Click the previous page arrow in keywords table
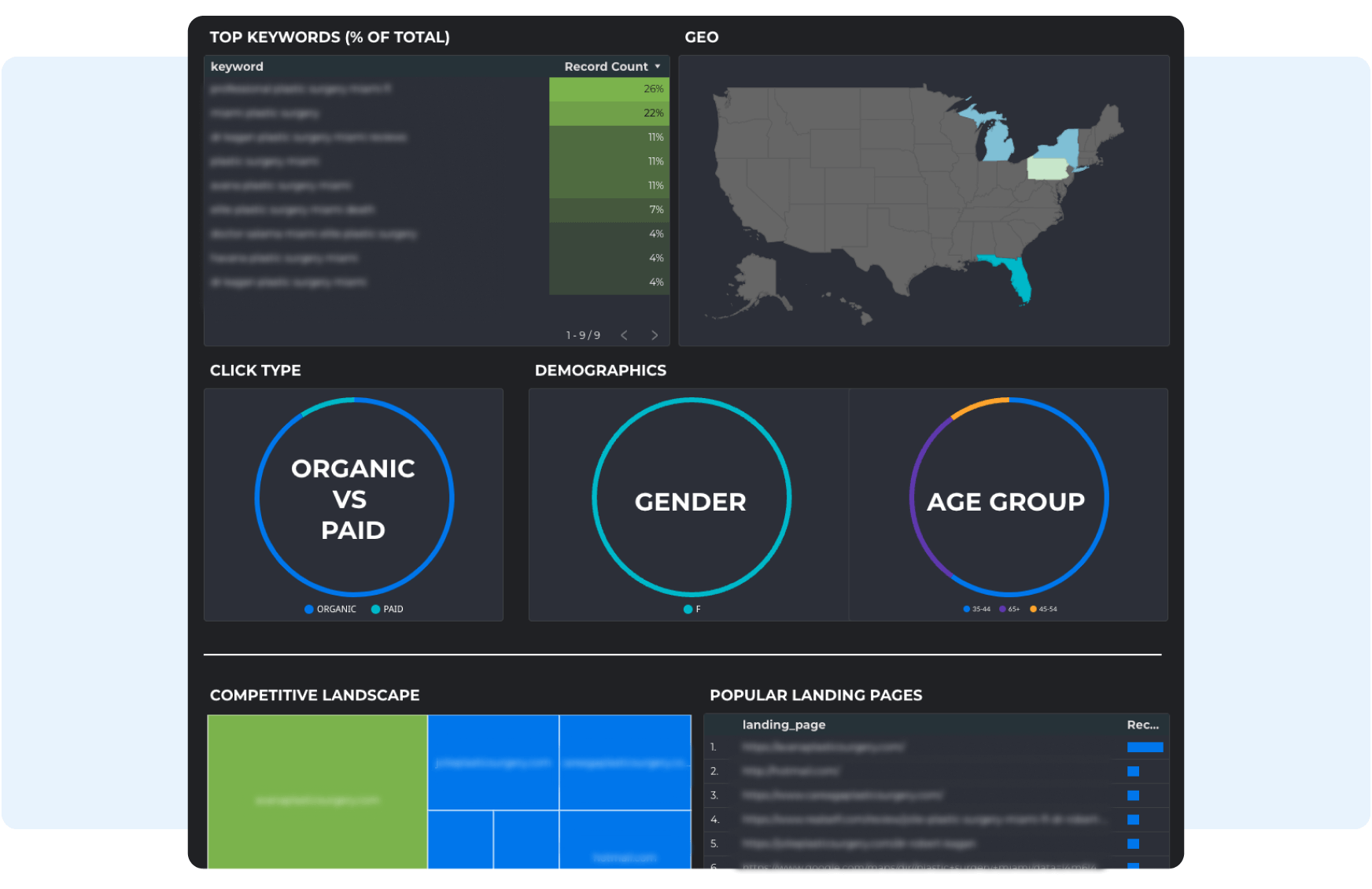This screenshot has width=1372, height=889. pos(624,335)
